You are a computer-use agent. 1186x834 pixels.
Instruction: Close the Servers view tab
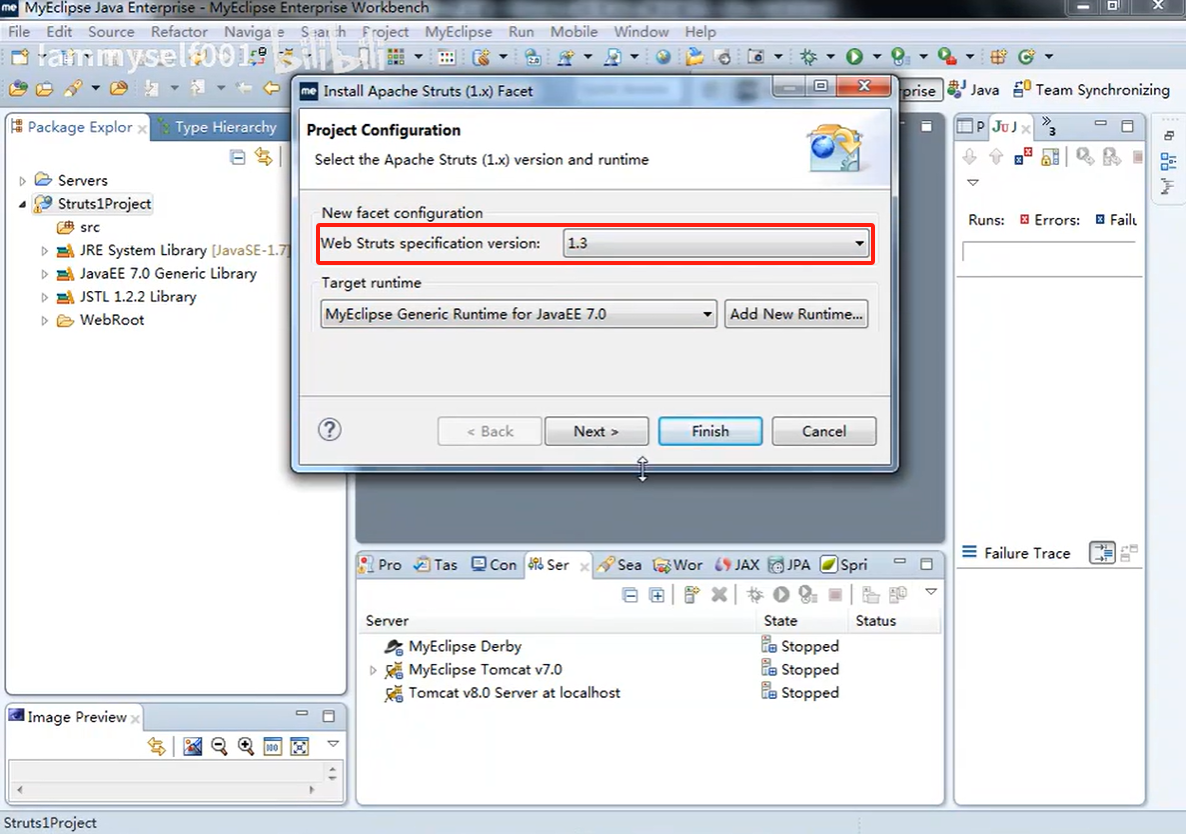(x=584, y=566)
